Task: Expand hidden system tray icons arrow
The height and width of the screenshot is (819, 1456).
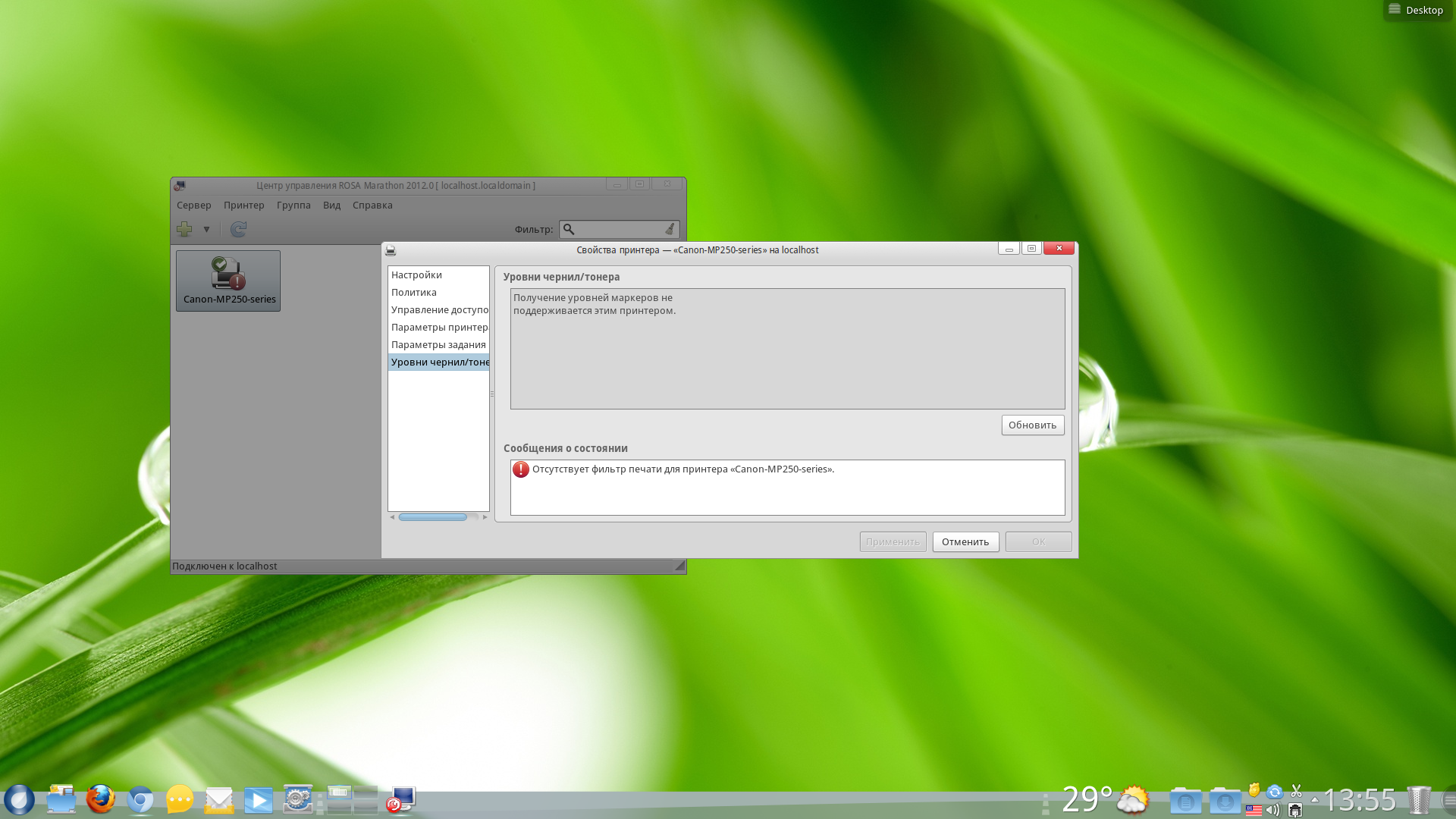Action: coord(1314,799)
